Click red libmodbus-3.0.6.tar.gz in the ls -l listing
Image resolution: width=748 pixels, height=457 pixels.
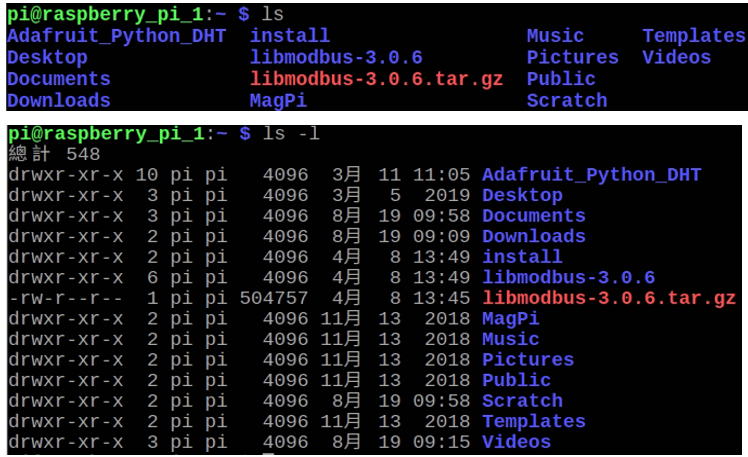(609, 299)
